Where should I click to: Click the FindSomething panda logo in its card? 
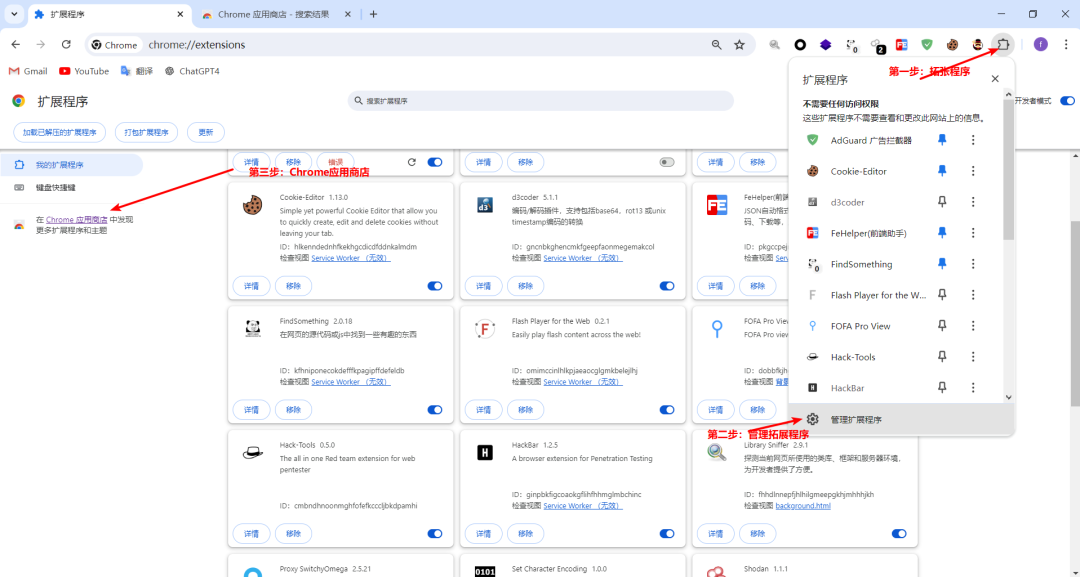click(x=253, y=329)
